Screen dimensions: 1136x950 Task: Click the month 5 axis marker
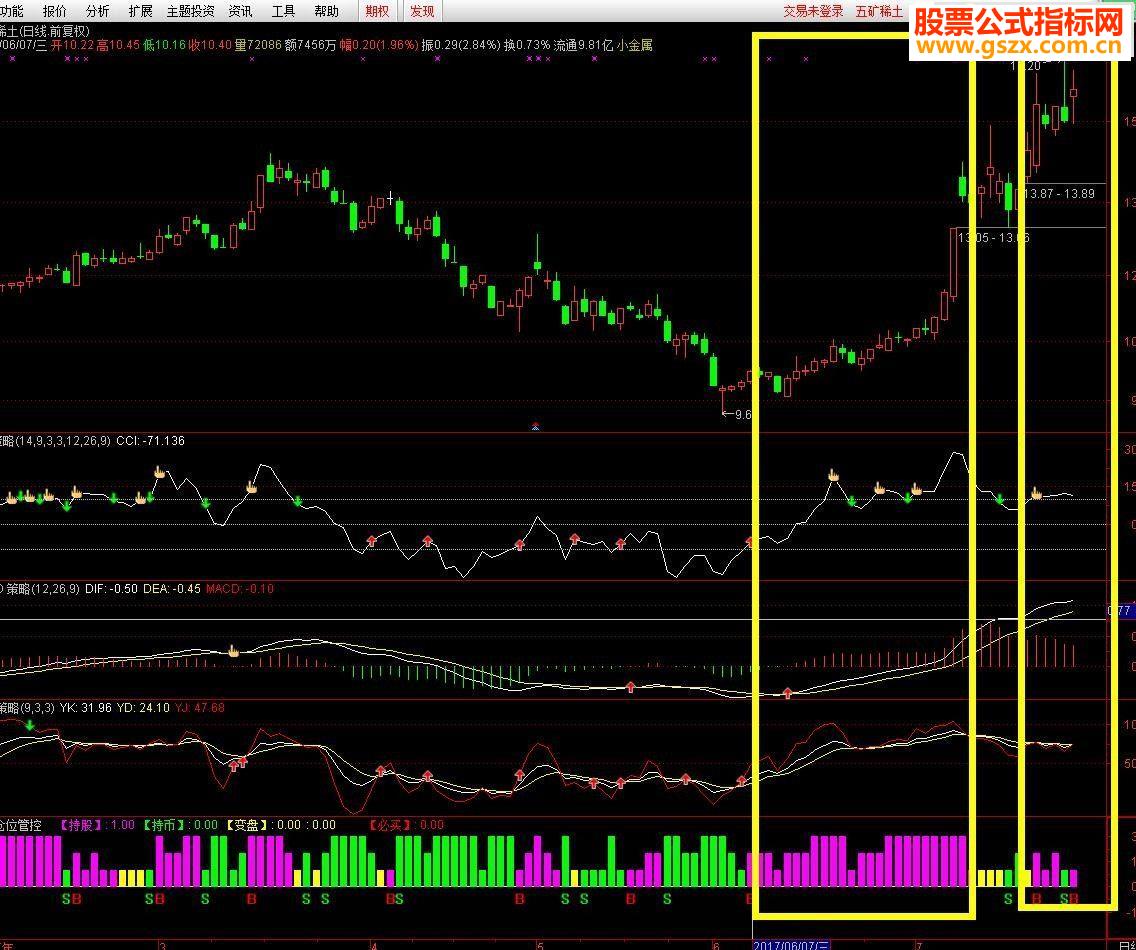coord(540,945)
